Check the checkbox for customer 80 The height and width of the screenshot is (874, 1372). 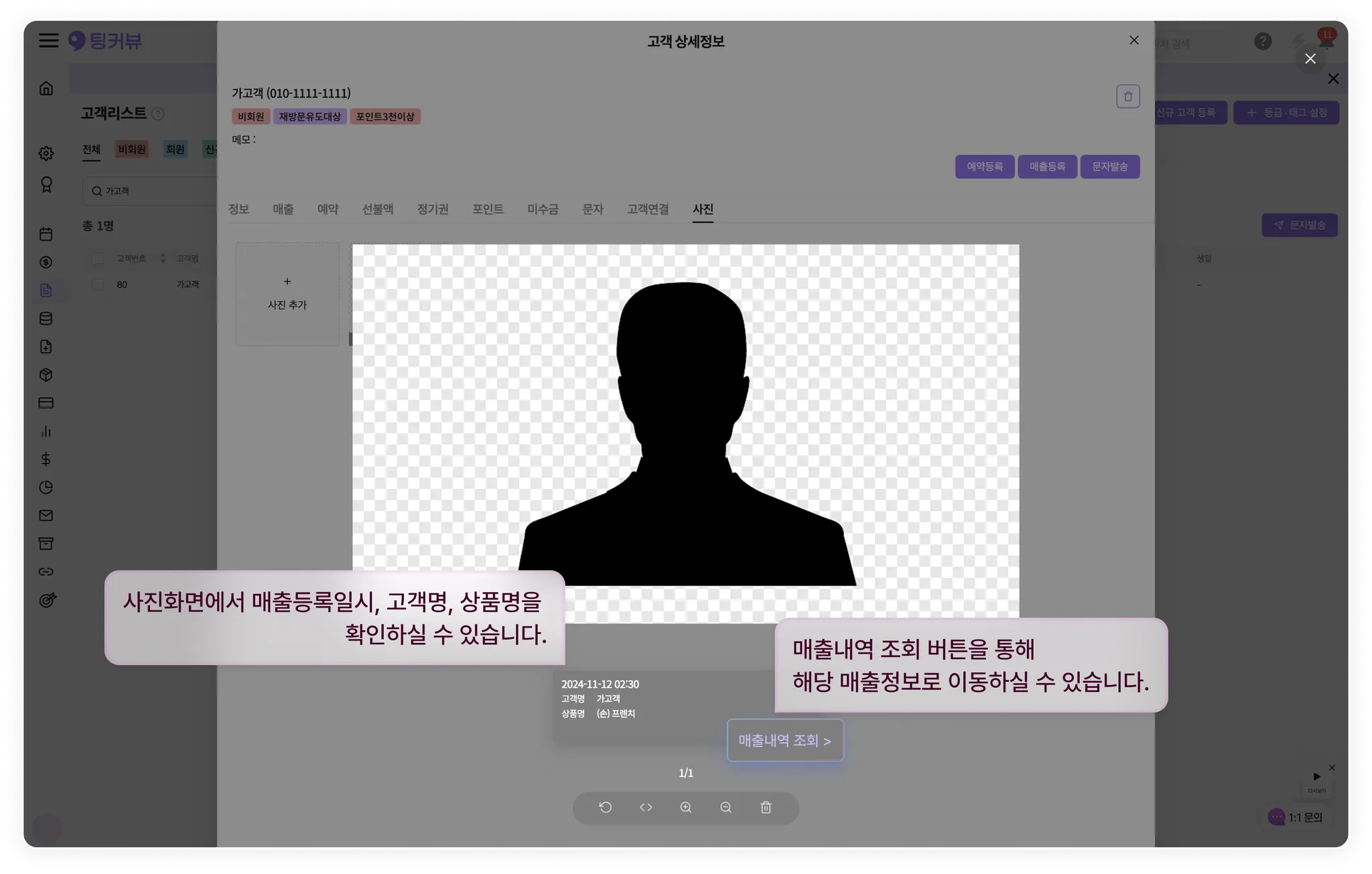(x=98, y=285)
